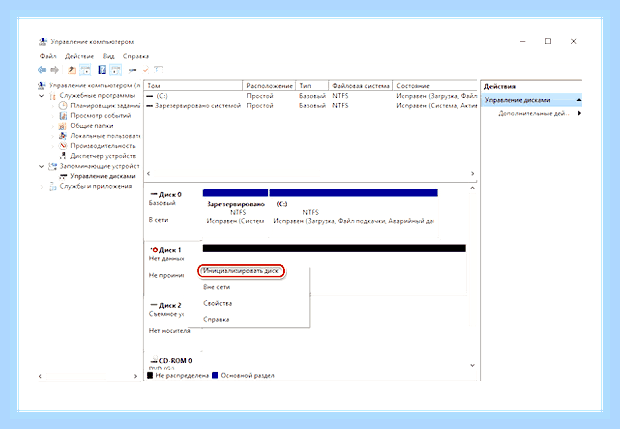The image size is (620, 429).
Task: Click the Forward arrow in the toolbar
Action: (x=55, y=70)
